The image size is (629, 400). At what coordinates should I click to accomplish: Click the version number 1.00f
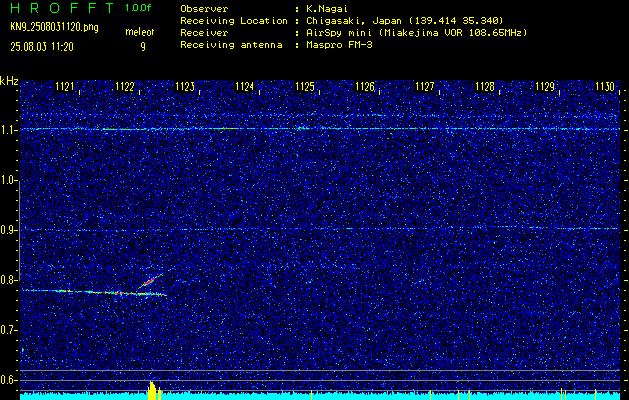pos(138,8)
